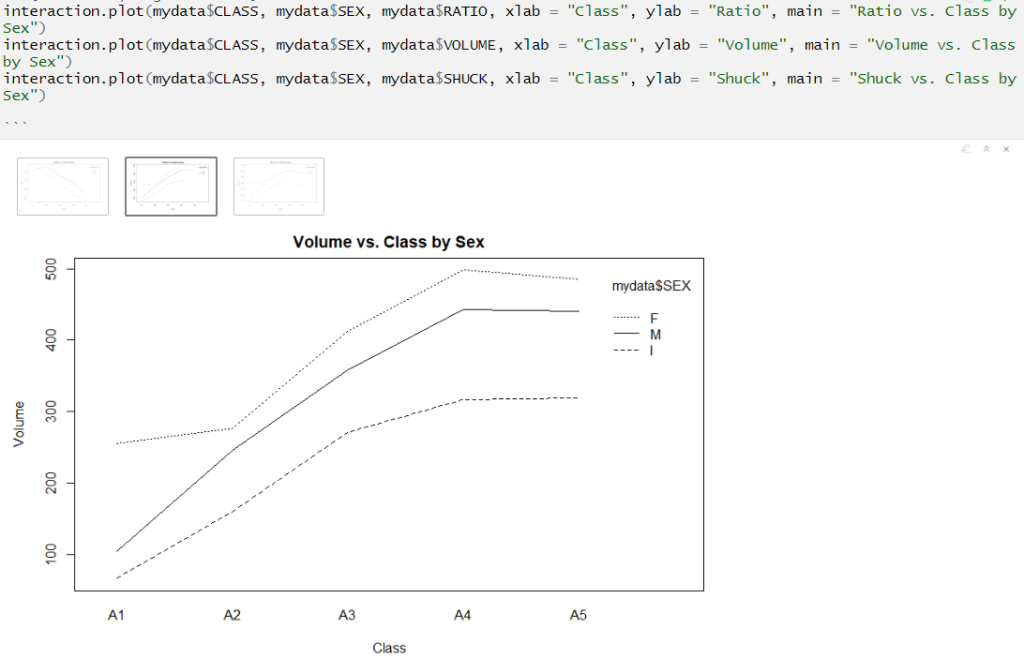Click the mydata$SEX legend title

pyautogui.click(x=651, y=286)
